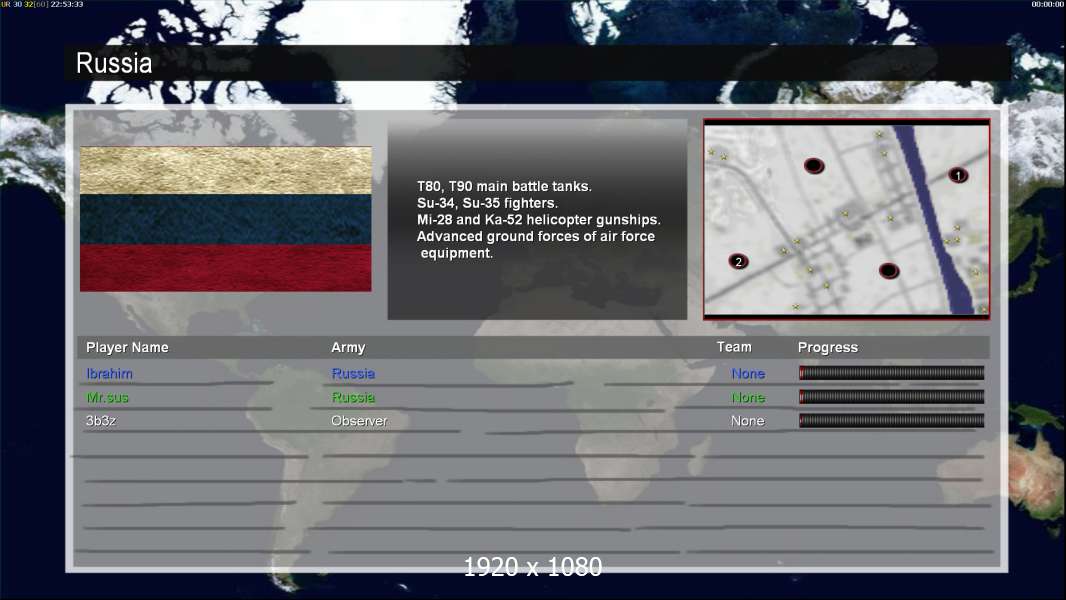Click Ibrahim's Russia army entry
Screen dimensions: 1066x600
(353, 374)
